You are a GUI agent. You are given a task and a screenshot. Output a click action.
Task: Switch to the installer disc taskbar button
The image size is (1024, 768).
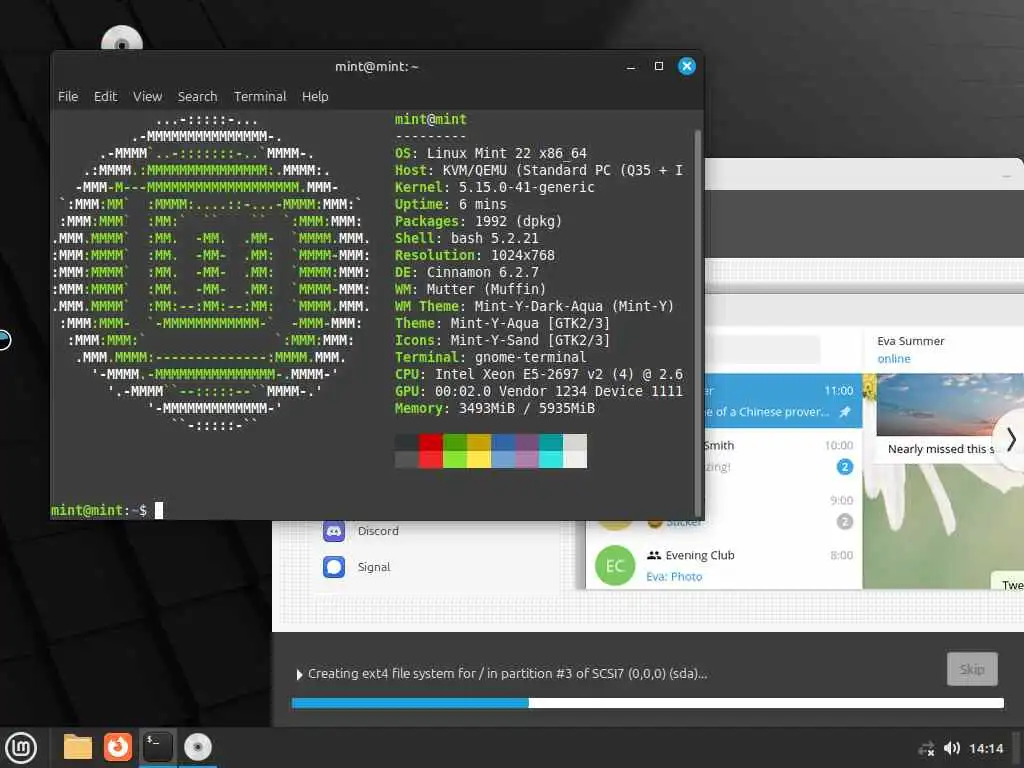point(197,747)
